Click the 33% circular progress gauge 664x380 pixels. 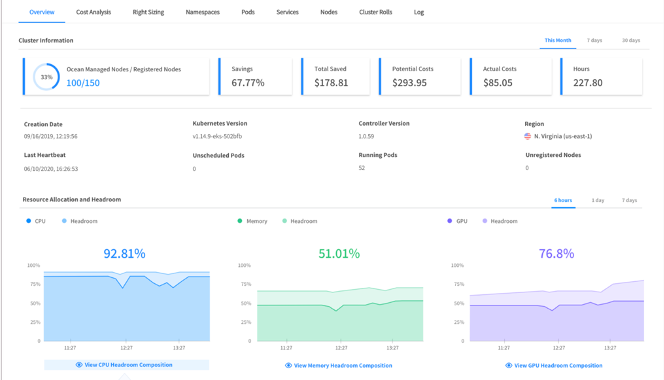[47, 77]
